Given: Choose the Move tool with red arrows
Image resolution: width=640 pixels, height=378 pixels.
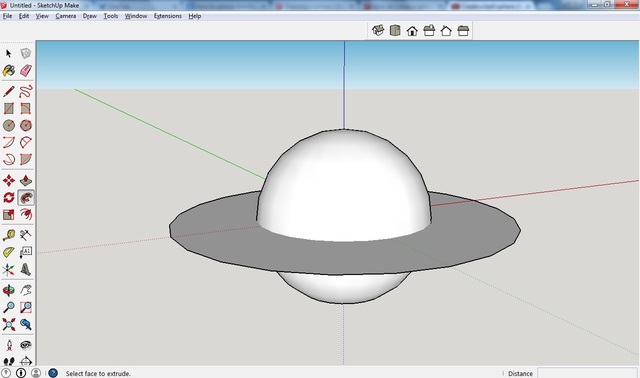Looking at the screenshot, I should pyautogui.click(x=9, y=180).
